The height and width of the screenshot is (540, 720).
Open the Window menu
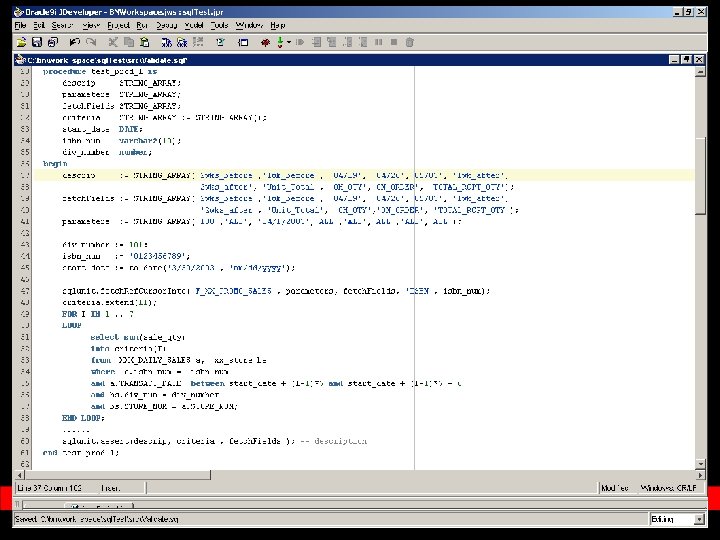pyautogui.click(x=249, y=25)
